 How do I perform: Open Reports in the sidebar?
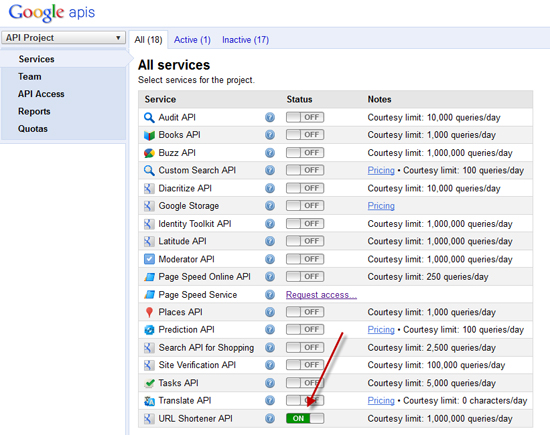point(34,111)
